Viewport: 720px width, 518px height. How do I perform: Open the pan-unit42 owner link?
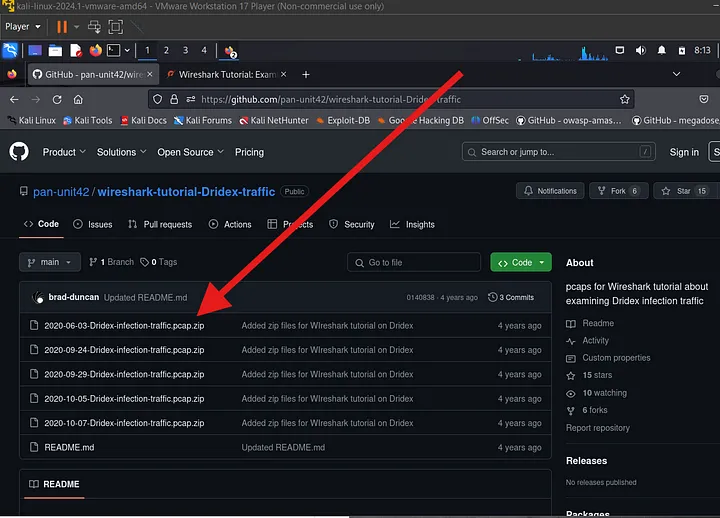[61, 191]
